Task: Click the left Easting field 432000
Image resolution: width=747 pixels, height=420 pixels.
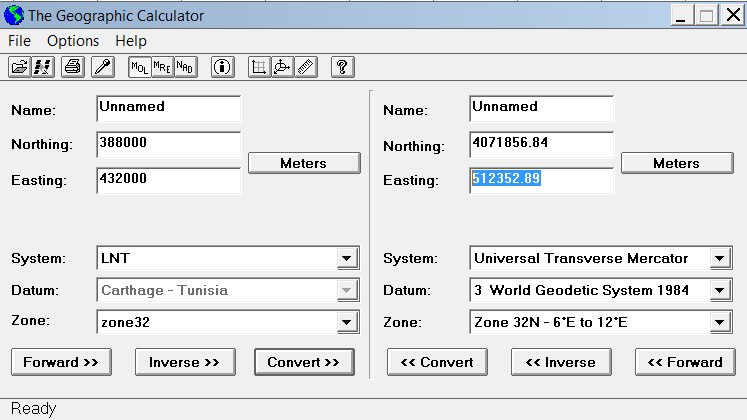Action: pos(169,180)
